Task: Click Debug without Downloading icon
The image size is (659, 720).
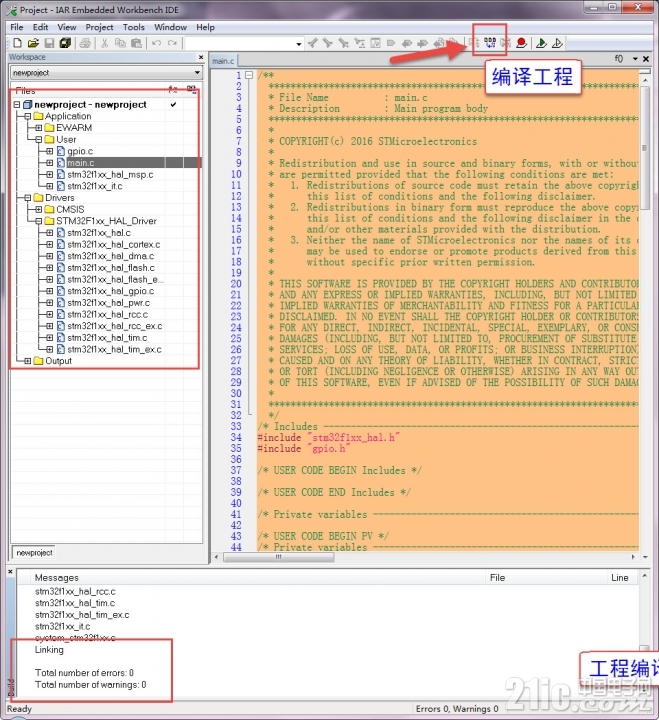Action: coord(557,43)
